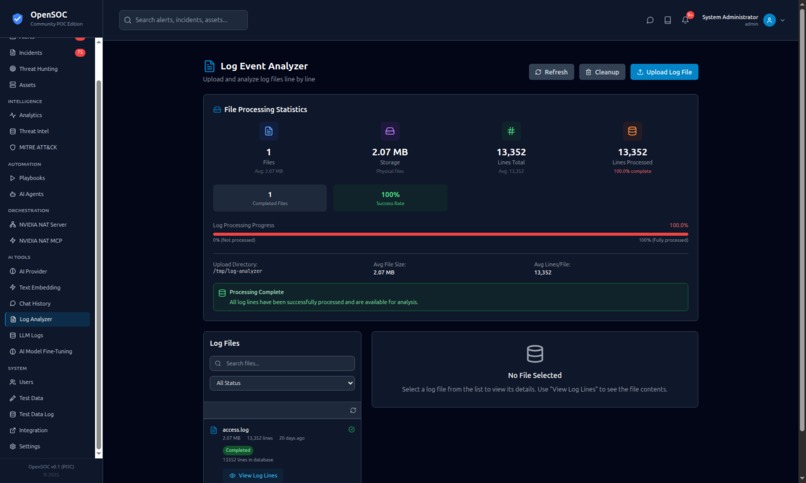Click the green check icon on access.log

(352, 430)
